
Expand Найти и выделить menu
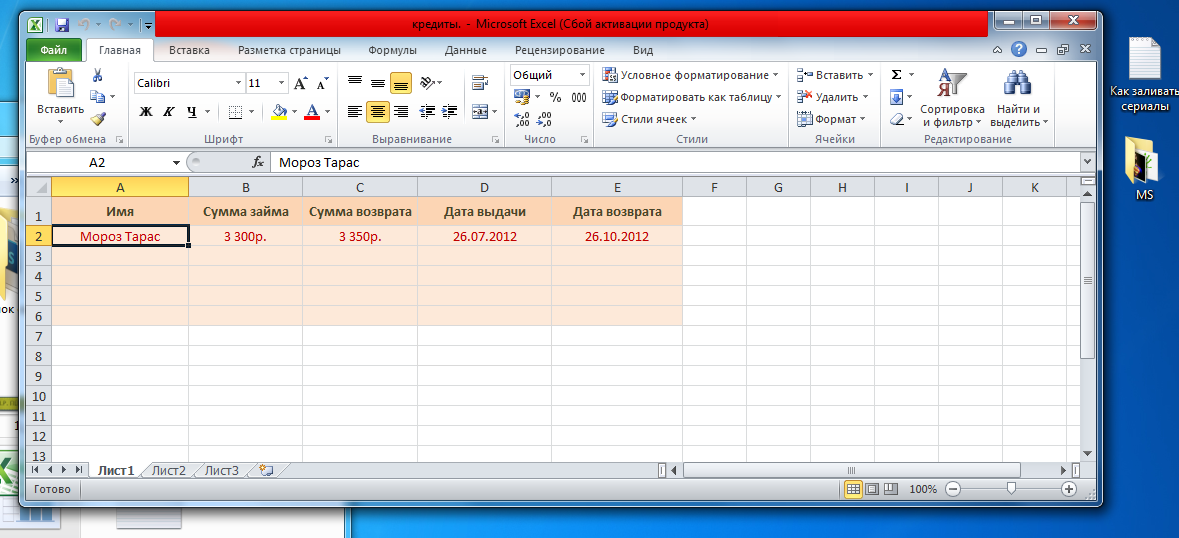[x=1019, y=96]
